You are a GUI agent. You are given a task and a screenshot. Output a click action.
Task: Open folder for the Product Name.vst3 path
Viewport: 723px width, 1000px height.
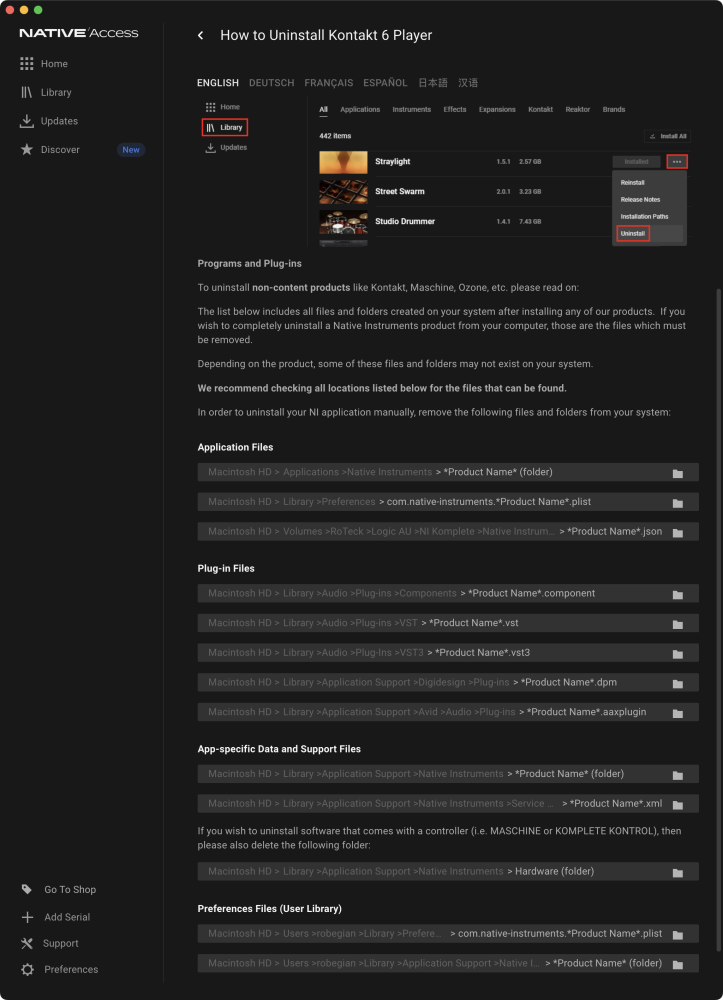(x=678, y=654)
